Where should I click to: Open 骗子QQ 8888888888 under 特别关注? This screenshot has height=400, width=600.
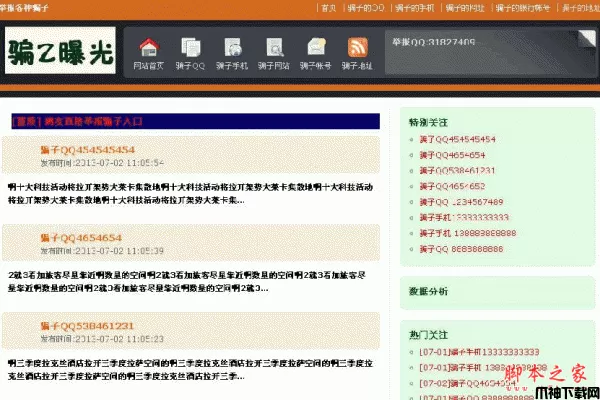[x=461, y=249]
